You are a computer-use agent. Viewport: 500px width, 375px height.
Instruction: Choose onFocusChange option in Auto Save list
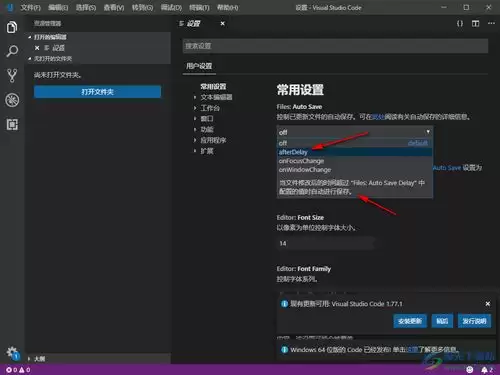click(x=355, y=161)
